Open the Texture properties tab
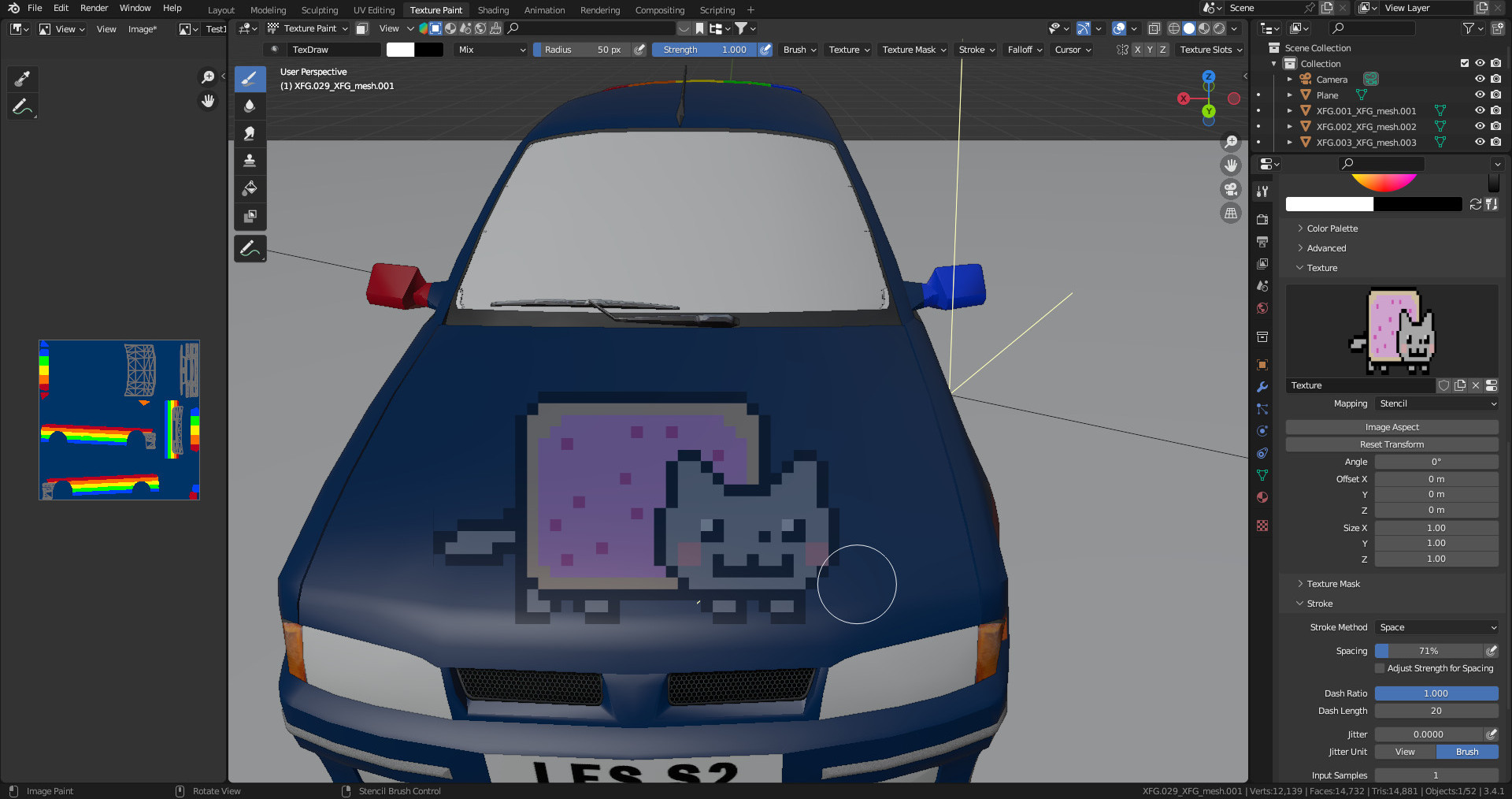Viewport: 1512px width, 799px height. click(x=1262, y=526)
